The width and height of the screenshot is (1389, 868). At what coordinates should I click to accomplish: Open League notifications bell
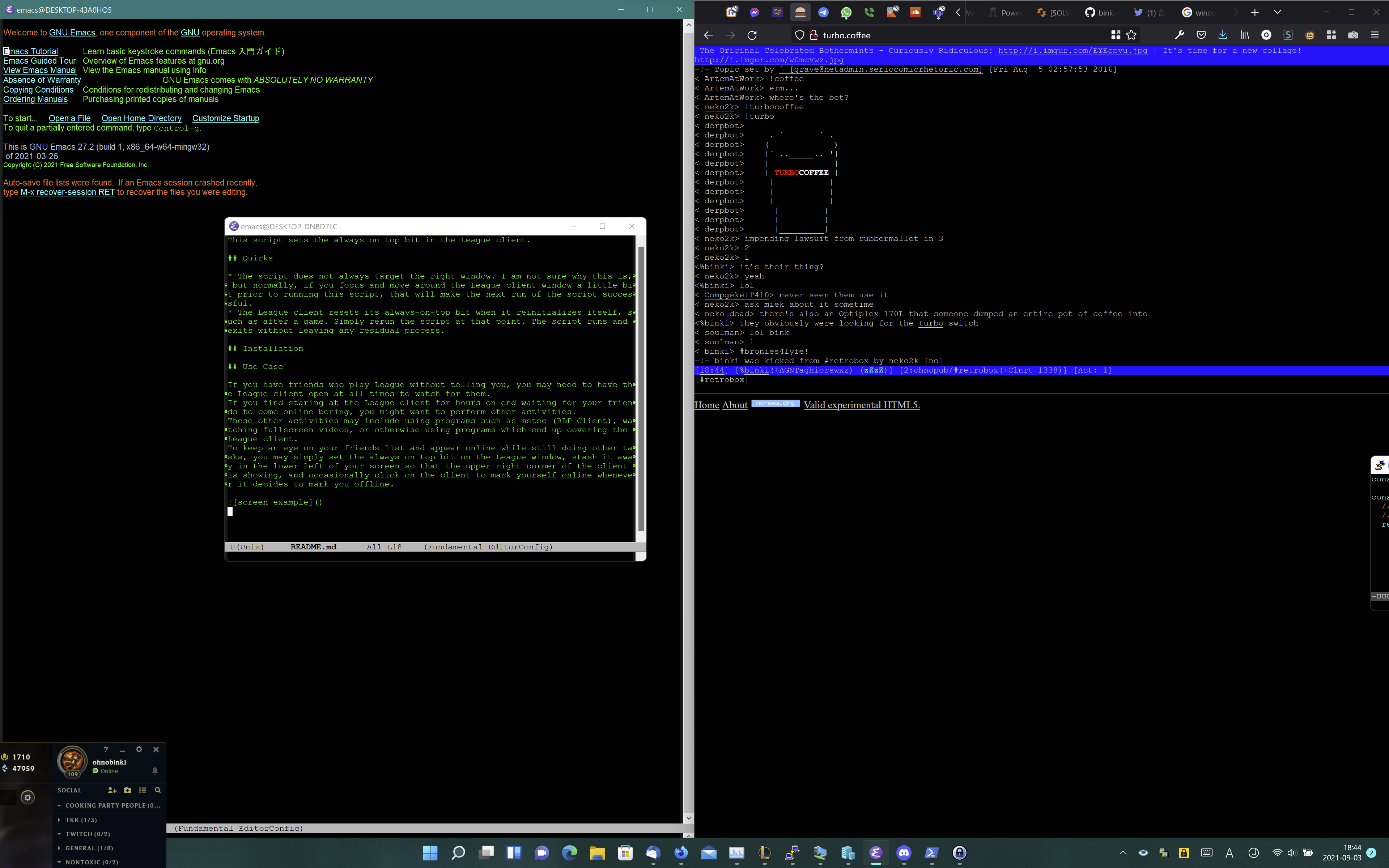click(x=155, y=770)
